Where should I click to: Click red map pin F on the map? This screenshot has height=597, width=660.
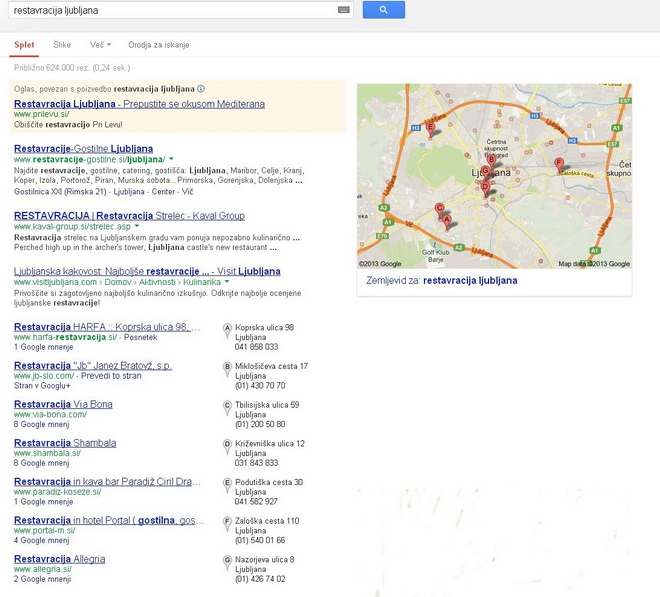559,164
